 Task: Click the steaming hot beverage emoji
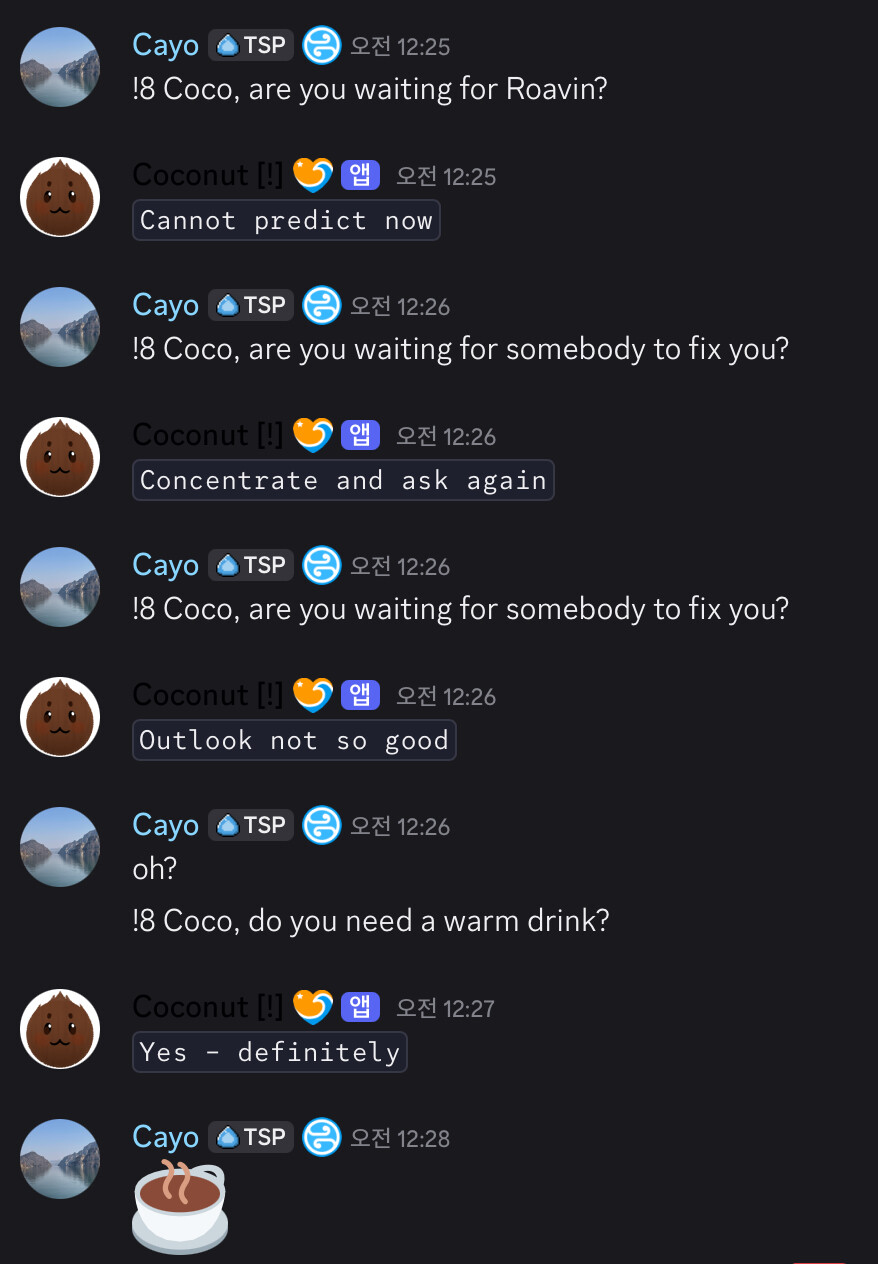[180, 1206]
